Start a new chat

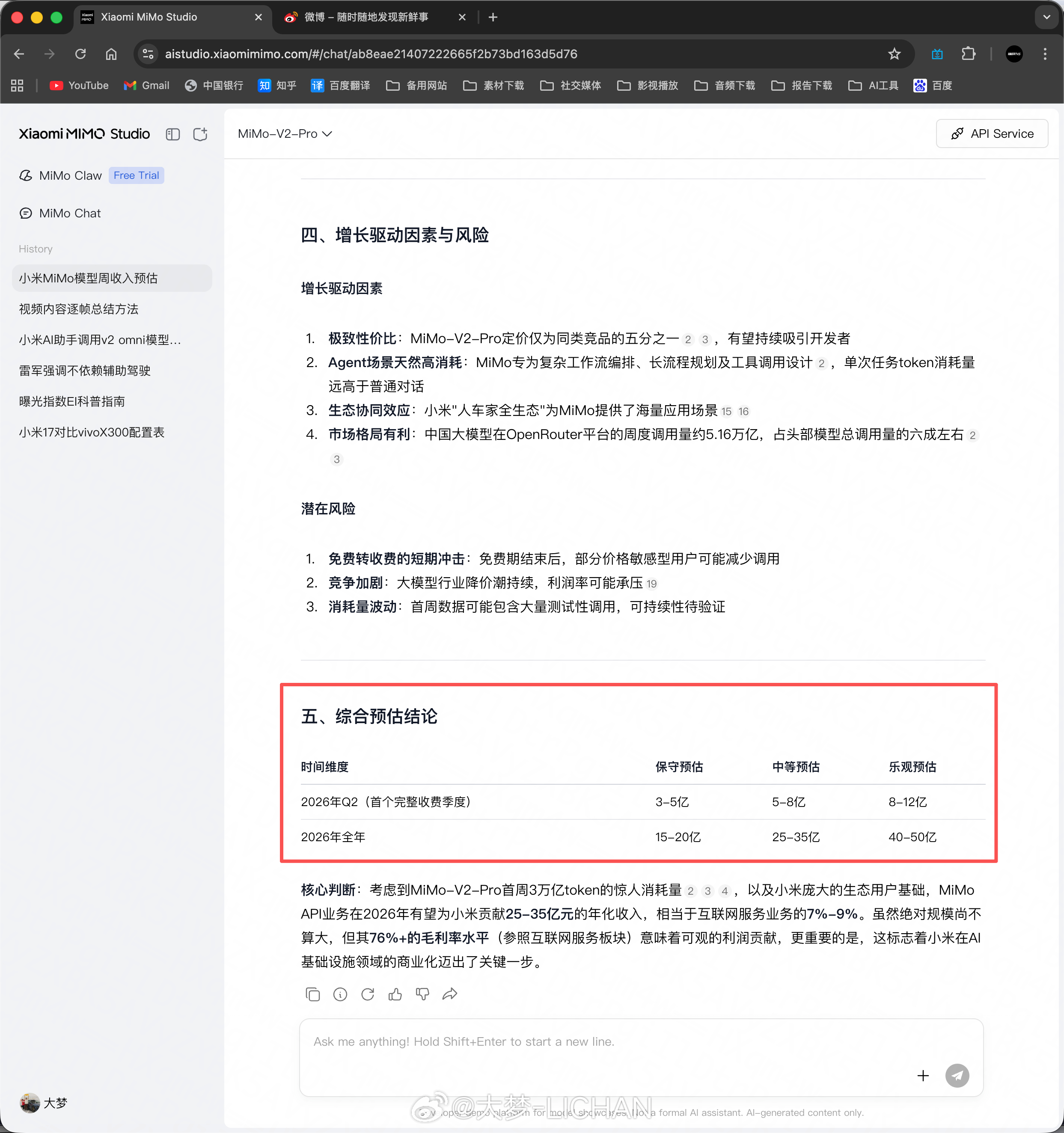pyautogui.click(x=200, y=134)
